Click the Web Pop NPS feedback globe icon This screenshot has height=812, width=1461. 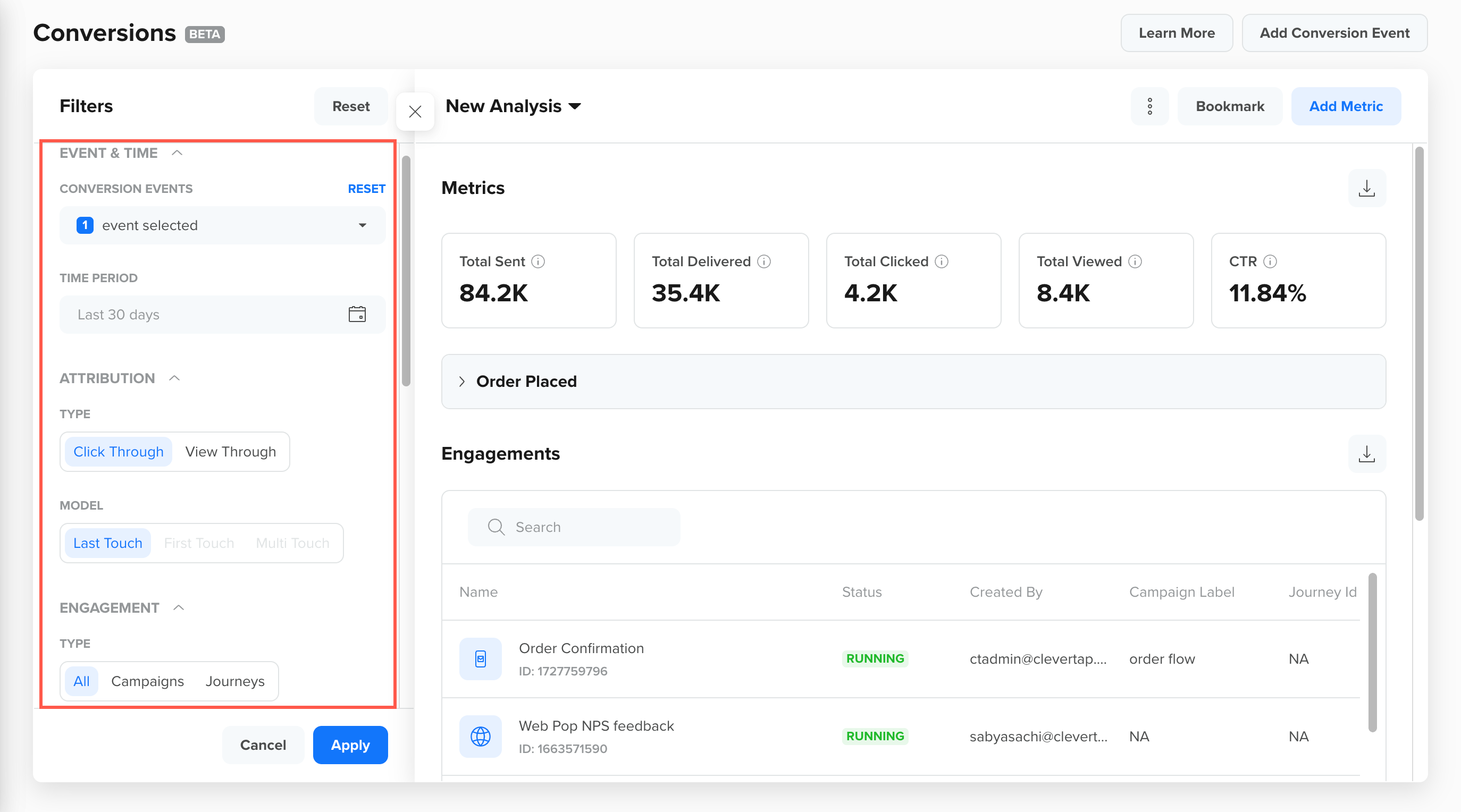[481, 736]
